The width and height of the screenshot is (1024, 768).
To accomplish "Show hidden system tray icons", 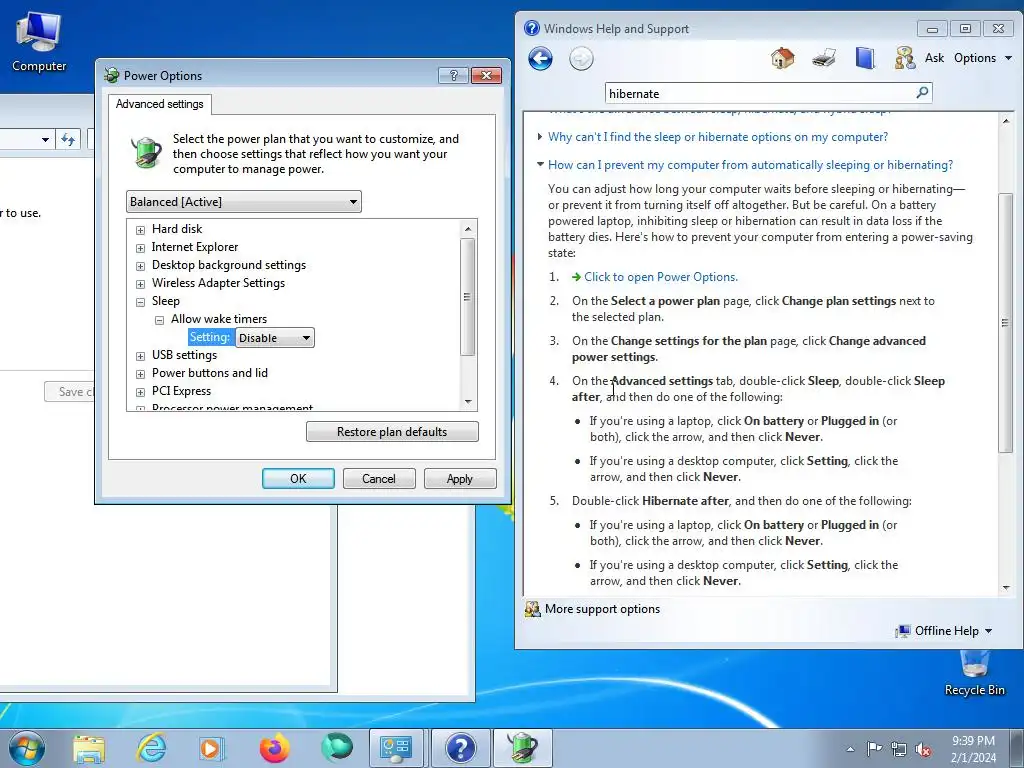I will [850, 749].
